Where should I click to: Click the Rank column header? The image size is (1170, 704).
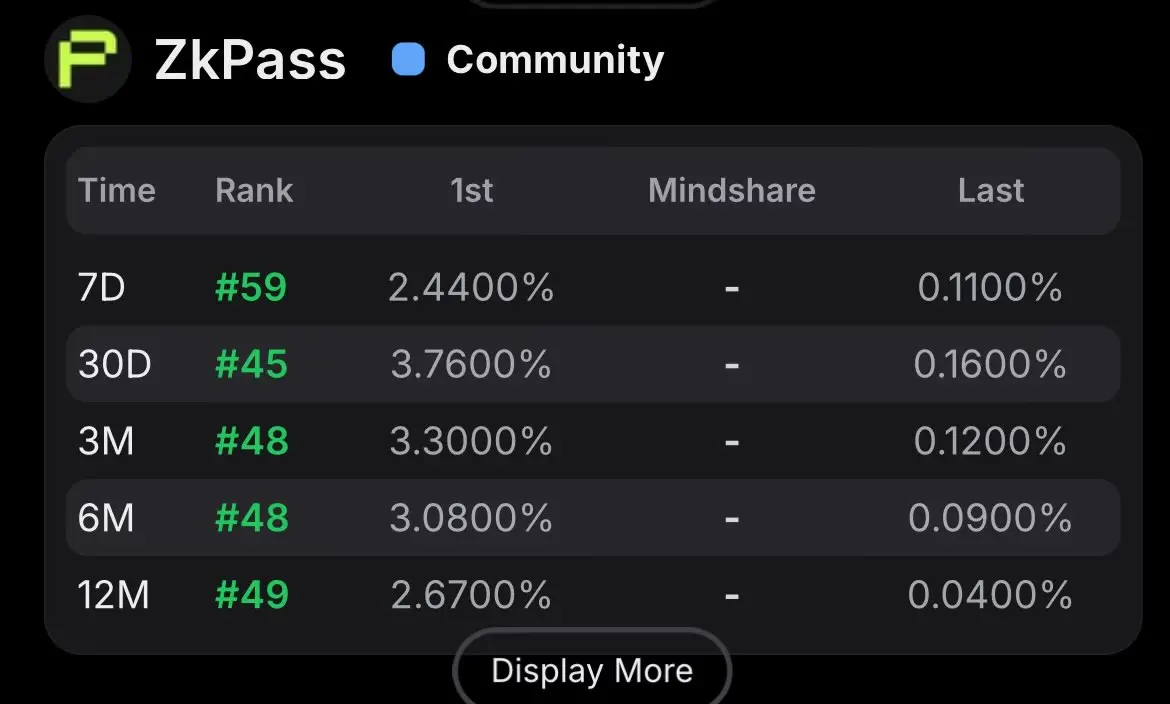coord(254,190)
